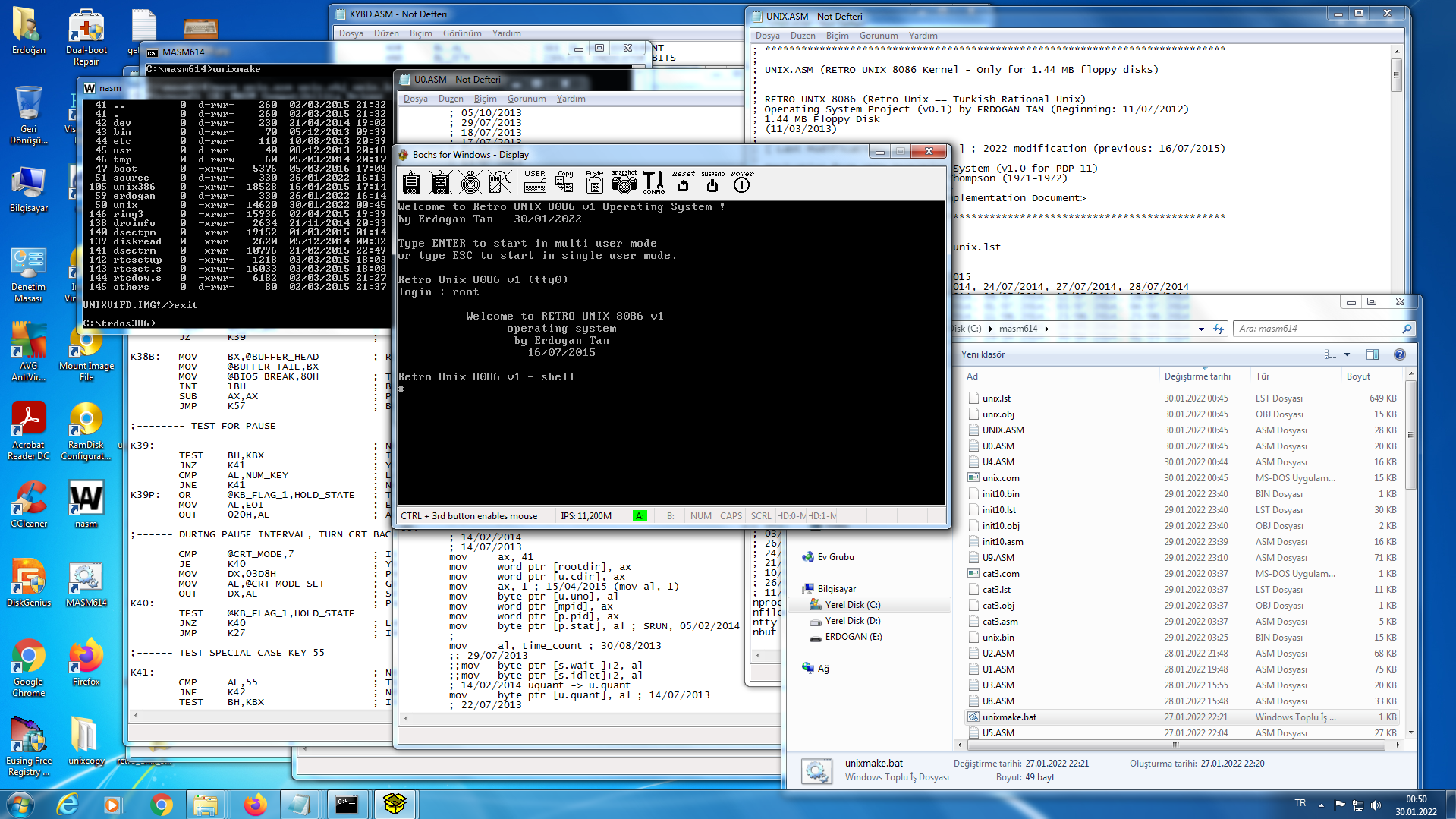Switch to Bochs via taskbar icon

tap(395, 804)
